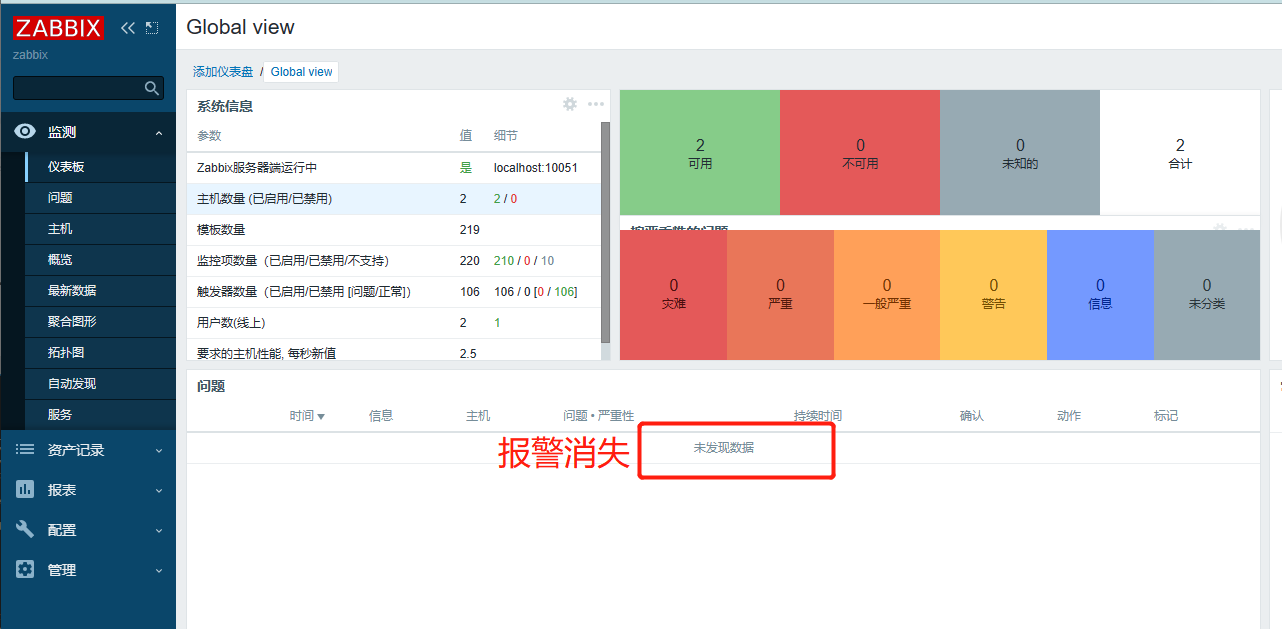Click 灾难 severity tile
Screen dimensions: 1282x629
tap(673, 294)
